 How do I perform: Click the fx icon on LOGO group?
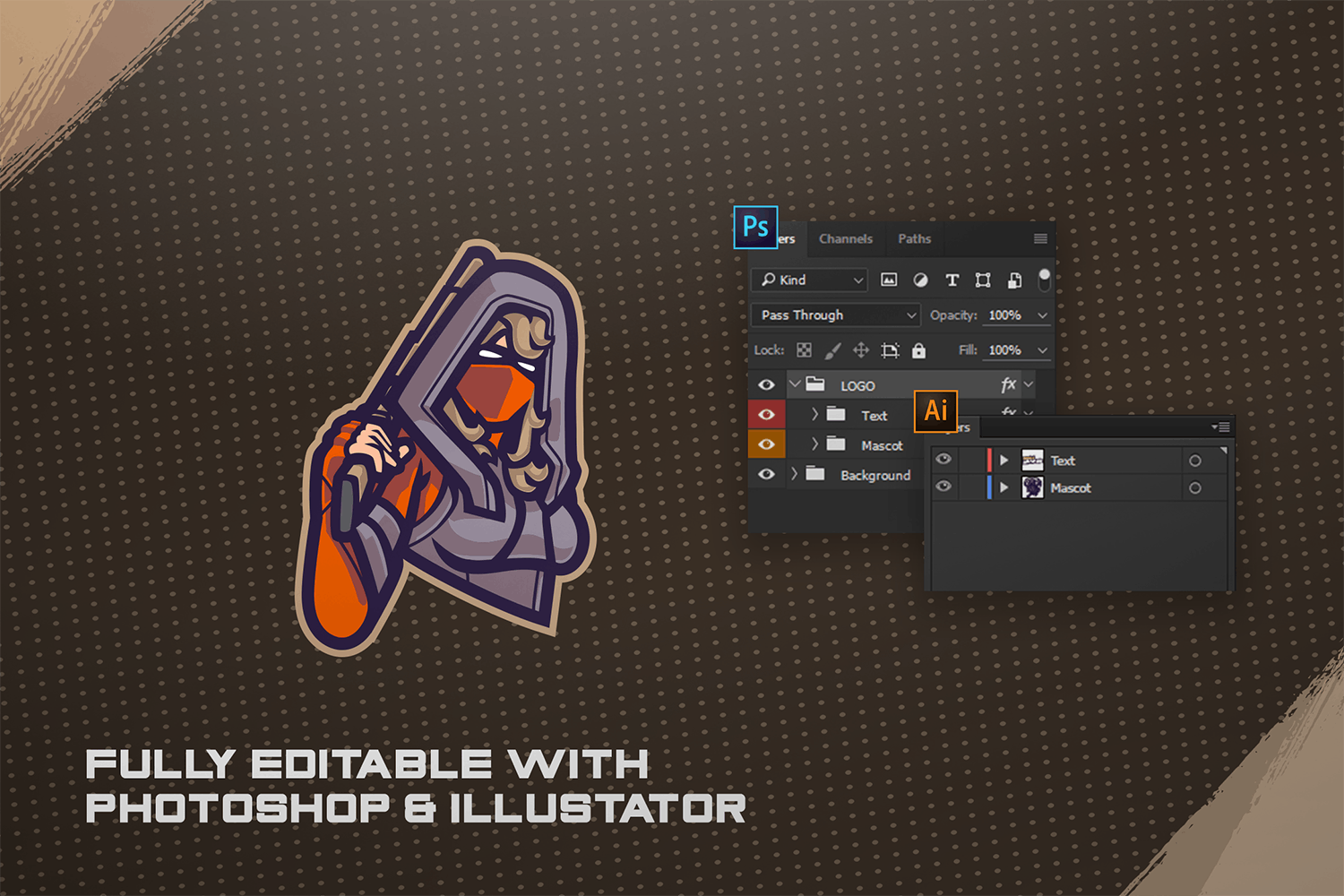coord(1008,384)
